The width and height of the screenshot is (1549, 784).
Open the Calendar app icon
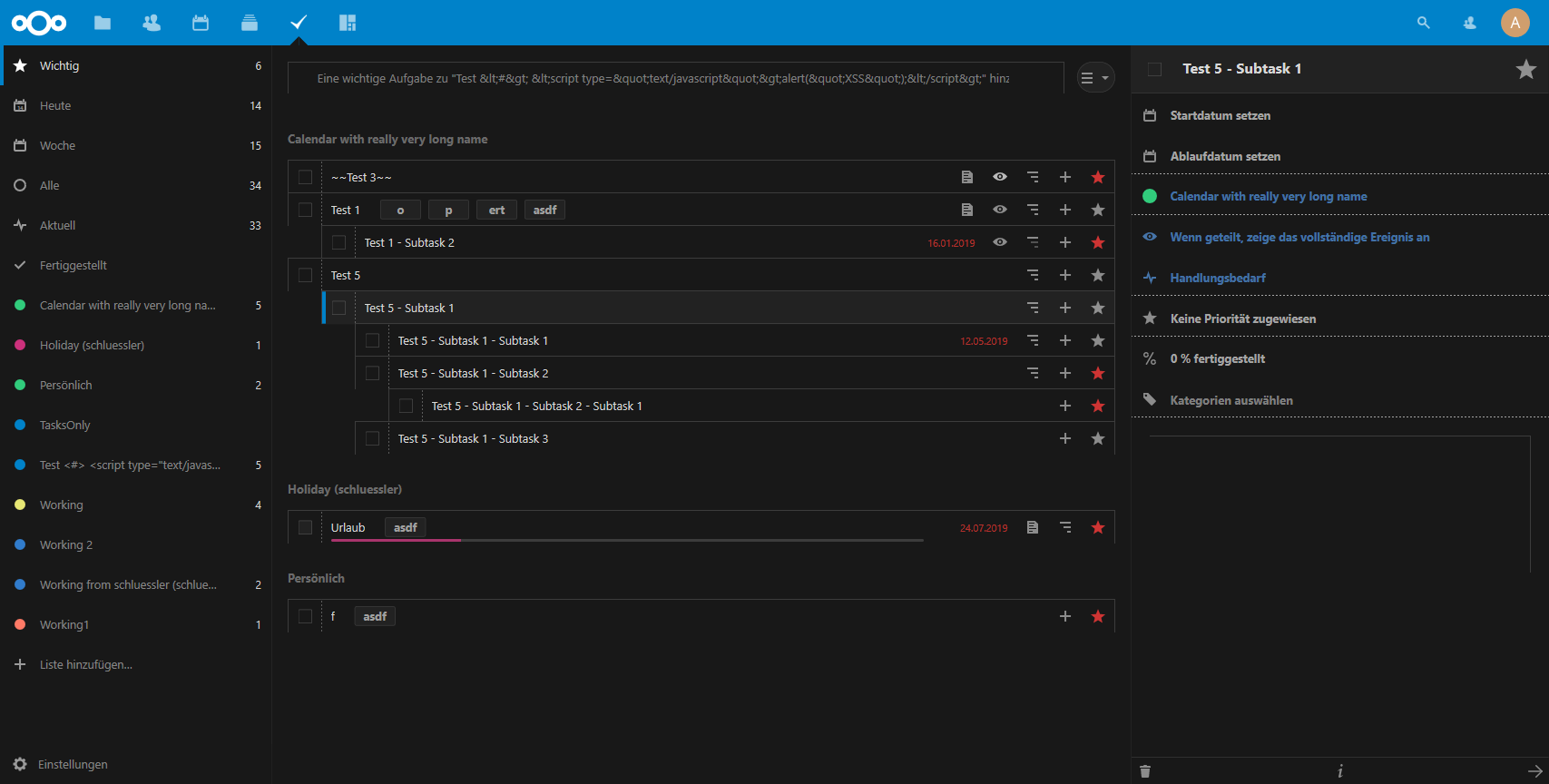(201, 23)
